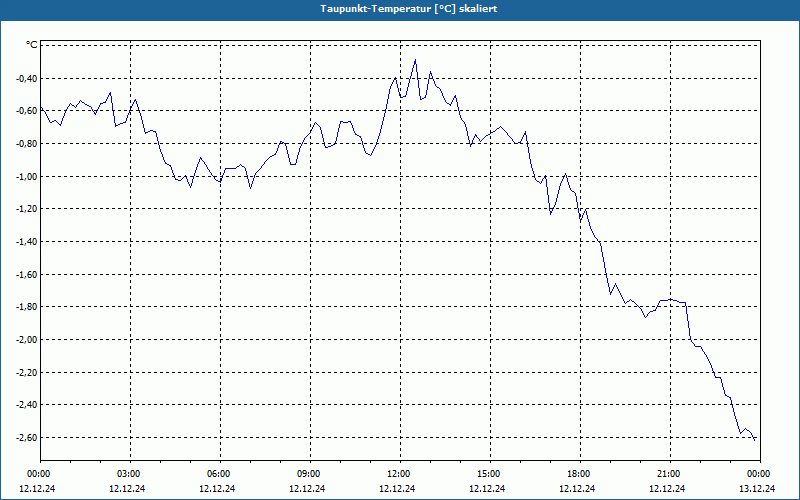Click the chart title 'Taupunkt-Temperatur [°C] skaliert'

(x=409, y=9)
